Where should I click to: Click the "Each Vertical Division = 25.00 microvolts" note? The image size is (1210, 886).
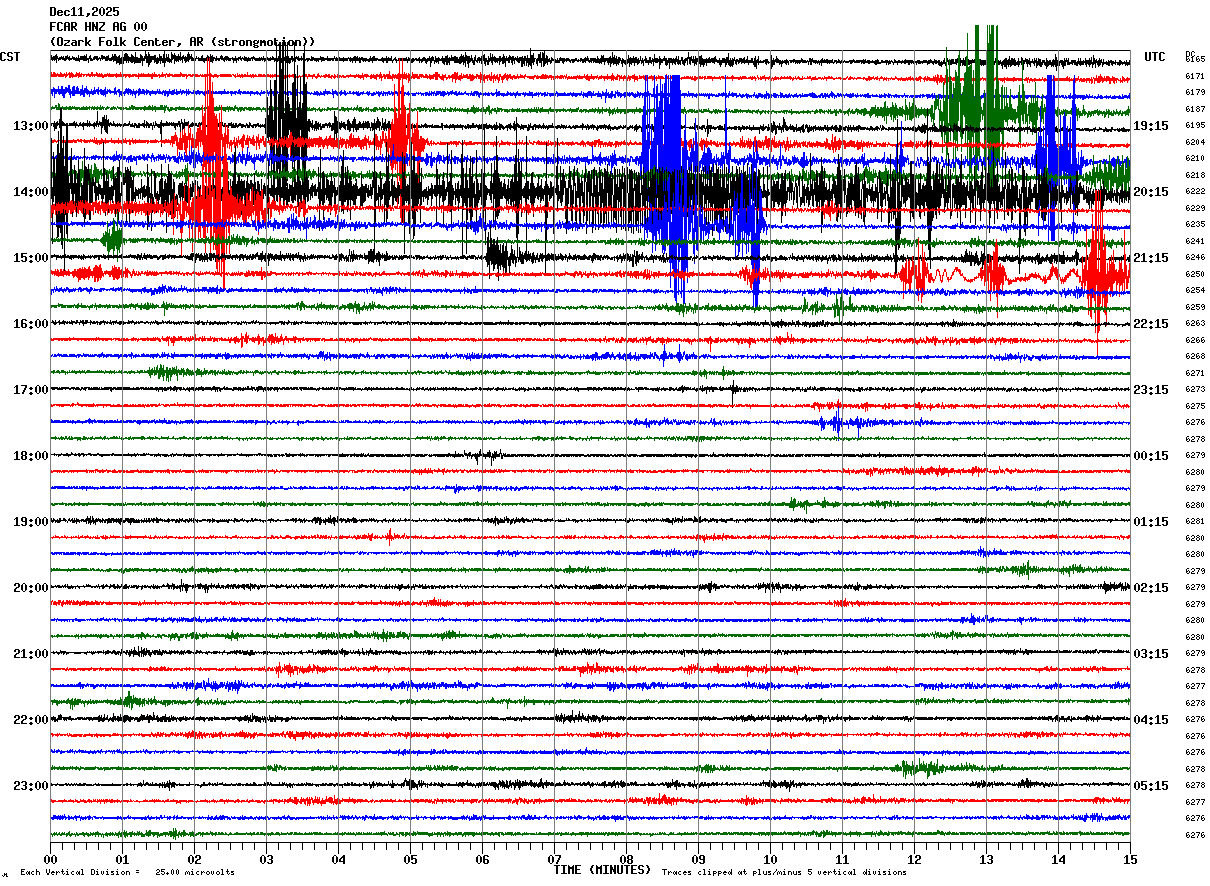(x=127, y=873)
